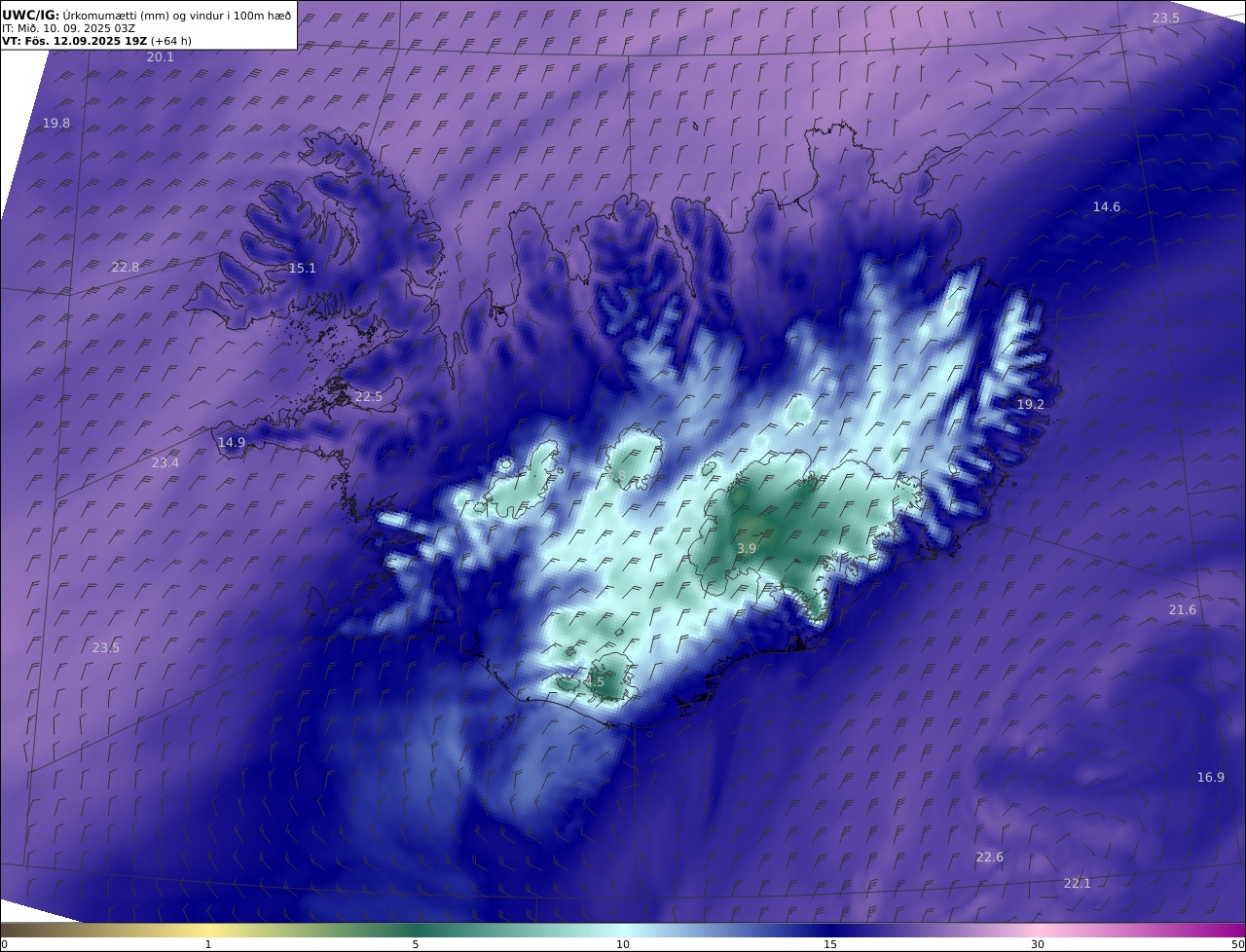
Task: Click the colorbar tick label "50"
Action: pos(1238,944)
